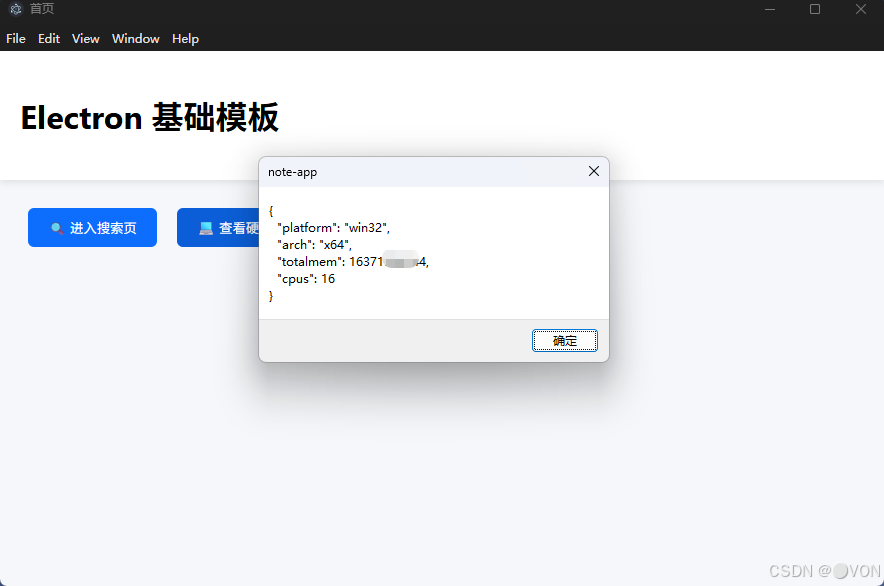This screenshot has height=586, width=884.
Task: Click the X icon on the note-app dialog
Action: (x=593, y=171)
